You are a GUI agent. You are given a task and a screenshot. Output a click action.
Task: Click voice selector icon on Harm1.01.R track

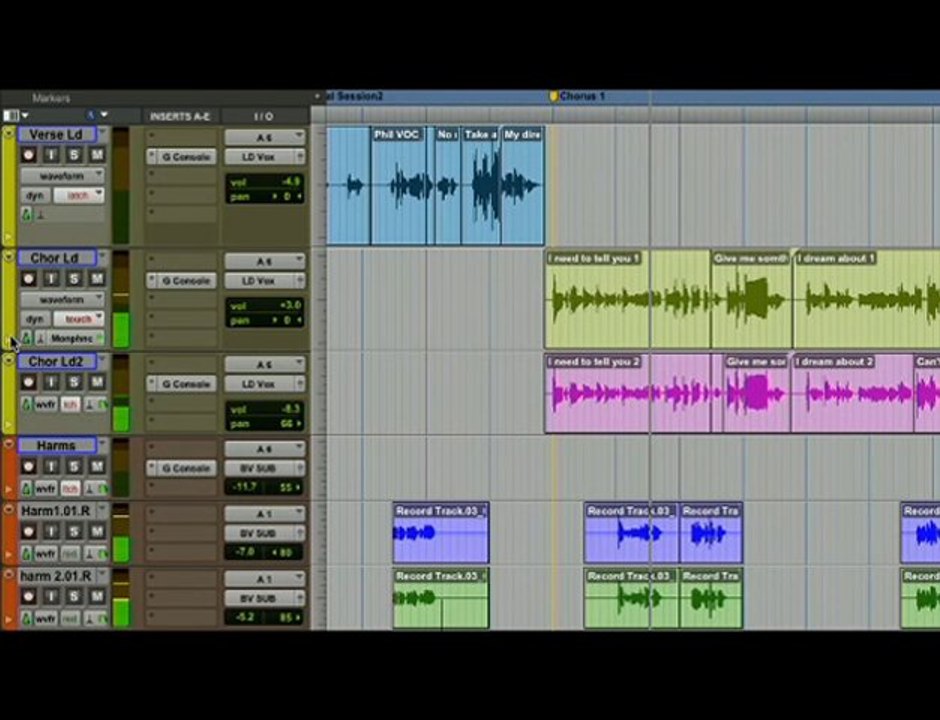26,553
